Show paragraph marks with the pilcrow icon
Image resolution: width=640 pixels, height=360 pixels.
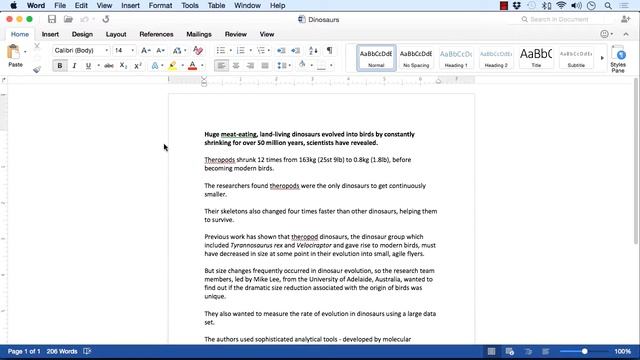tap(329, 51)
